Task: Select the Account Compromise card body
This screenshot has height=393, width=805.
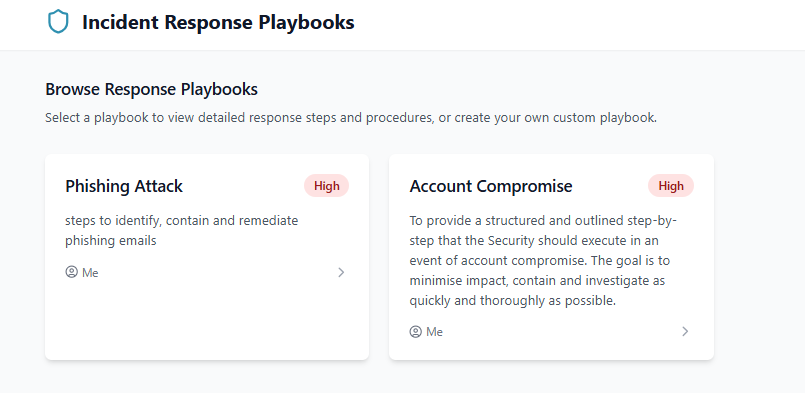Action: 551,257
